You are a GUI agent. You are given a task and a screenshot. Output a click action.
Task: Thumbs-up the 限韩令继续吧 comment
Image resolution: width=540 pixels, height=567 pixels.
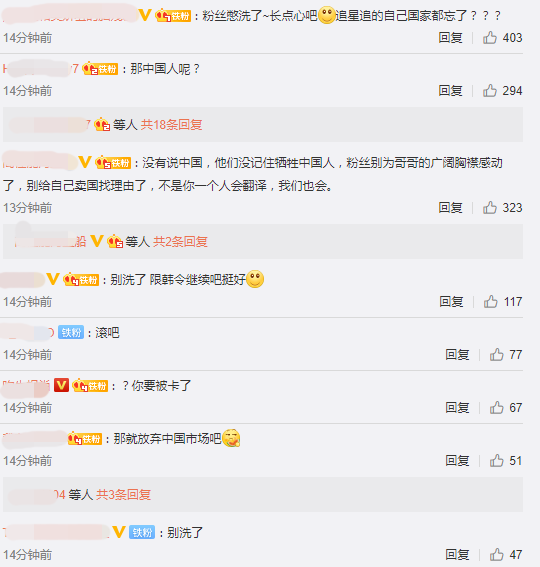491,302
